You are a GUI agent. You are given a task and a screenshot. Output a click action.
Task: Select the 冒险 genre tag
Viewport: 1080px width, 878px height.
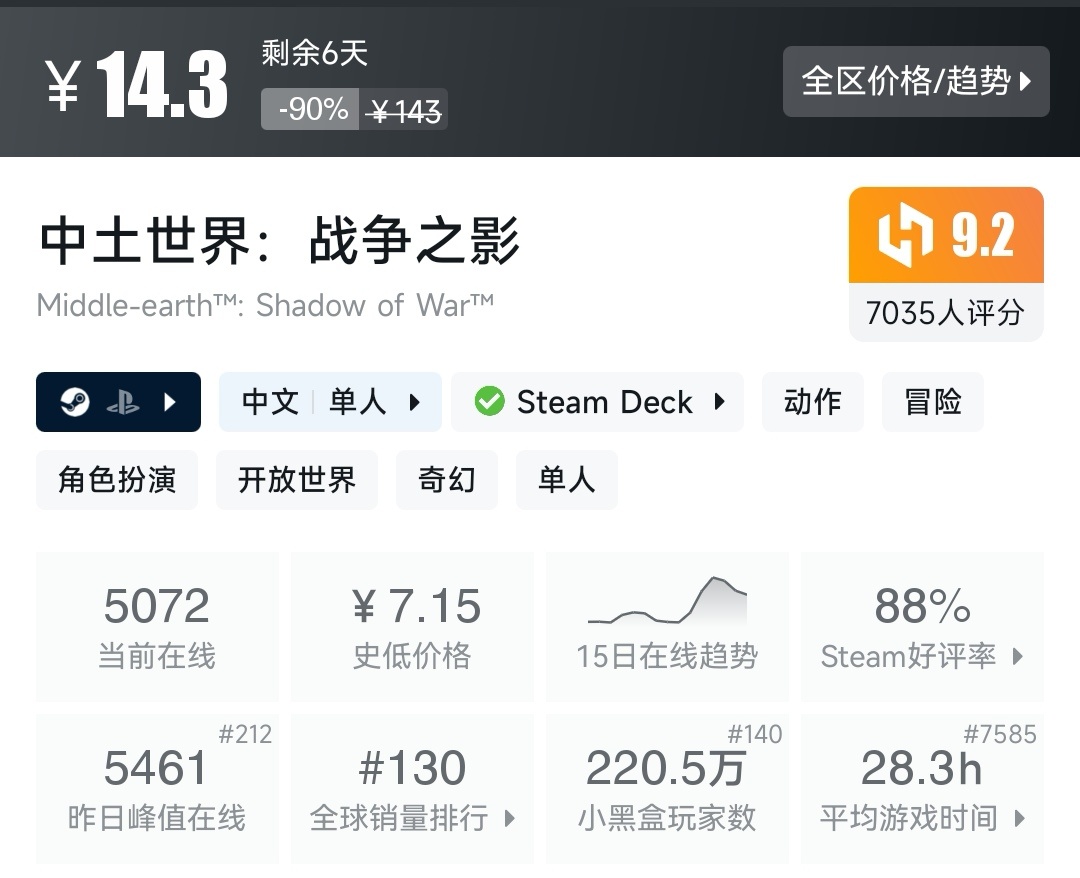click(x=932, y=402)
